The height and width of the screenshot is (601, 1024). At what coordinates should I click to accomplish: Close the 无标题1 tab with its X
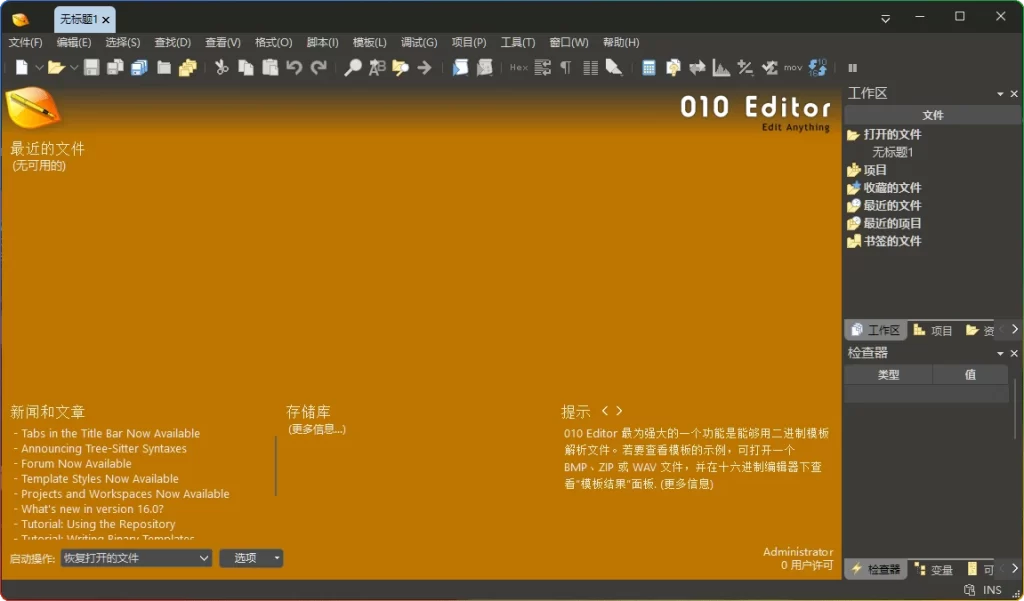(x=106, y=20)
